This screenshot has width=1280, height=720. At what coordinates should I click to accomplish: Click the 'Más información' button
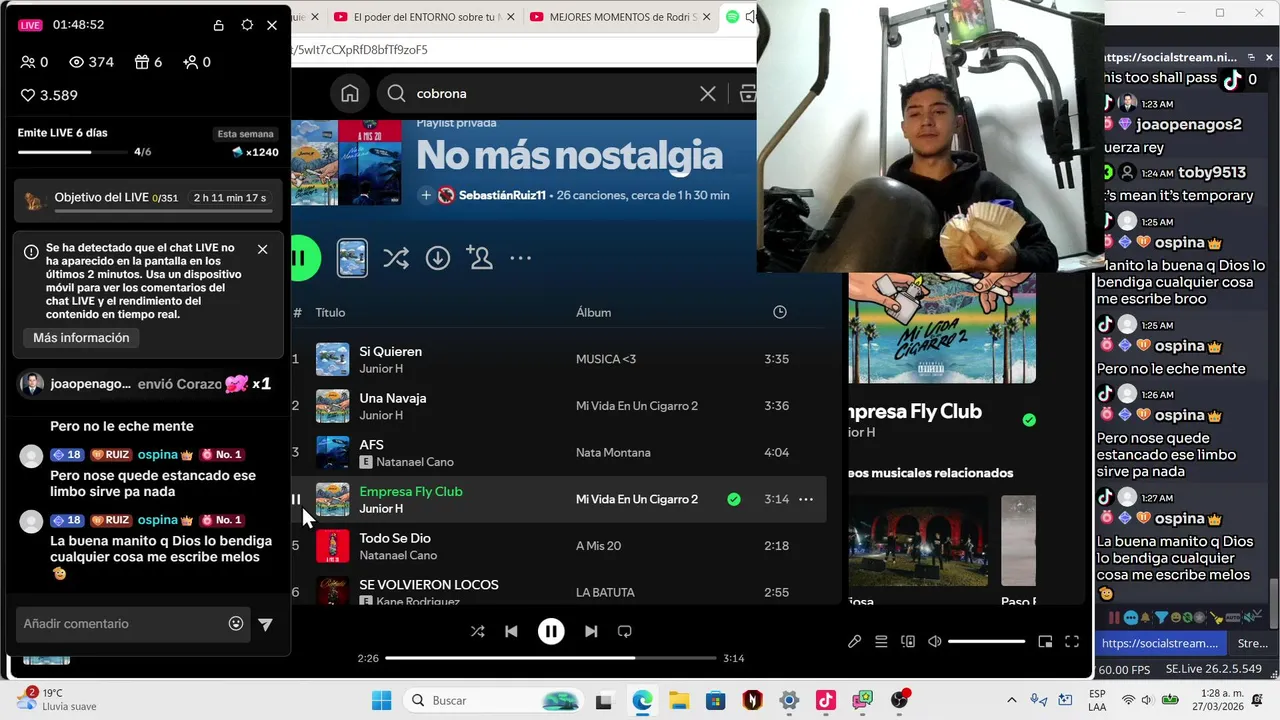(81, 338)
